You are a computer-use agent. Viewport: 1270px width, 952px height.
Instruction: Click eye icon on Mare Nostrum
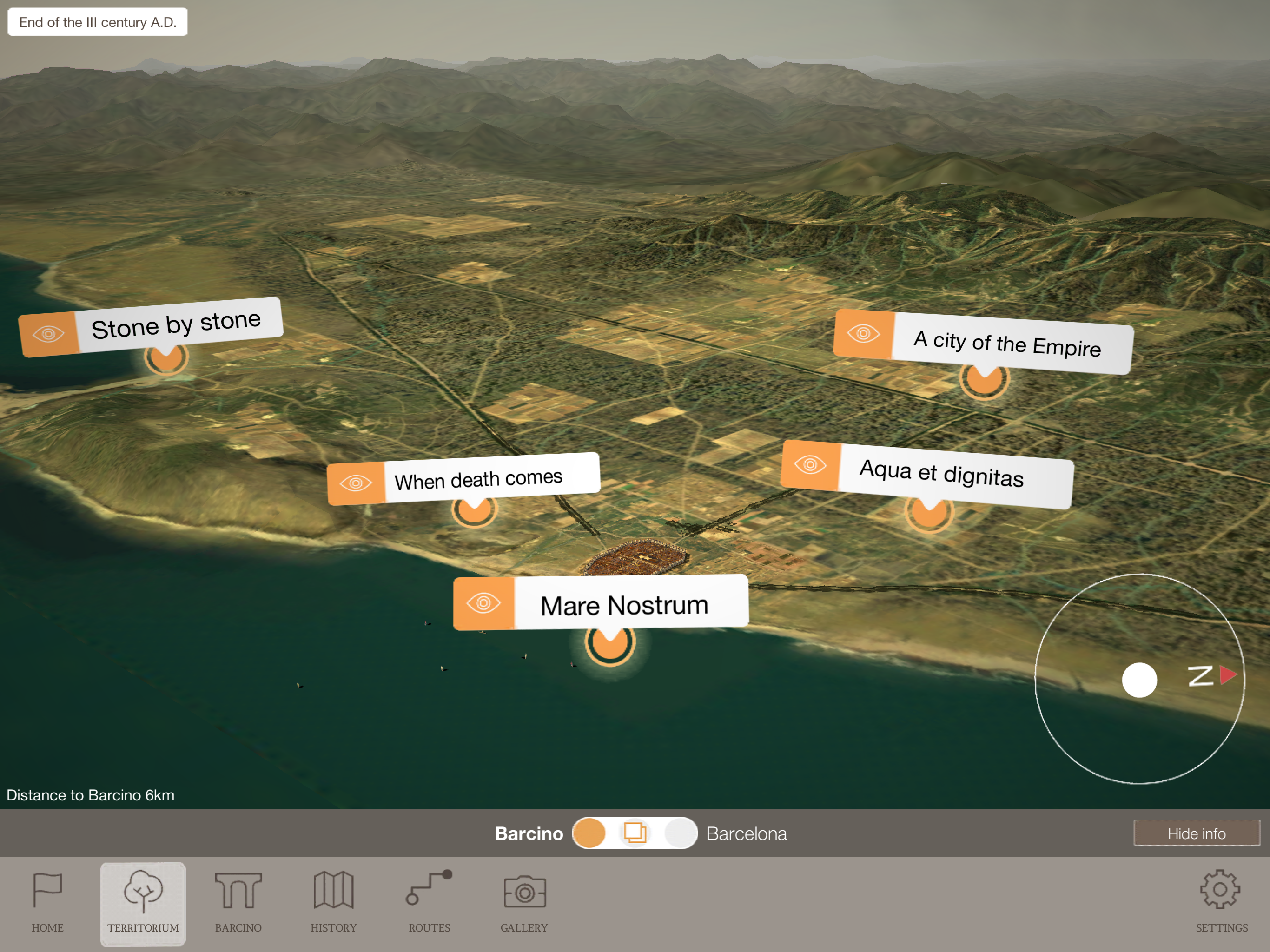pos(483,603)
